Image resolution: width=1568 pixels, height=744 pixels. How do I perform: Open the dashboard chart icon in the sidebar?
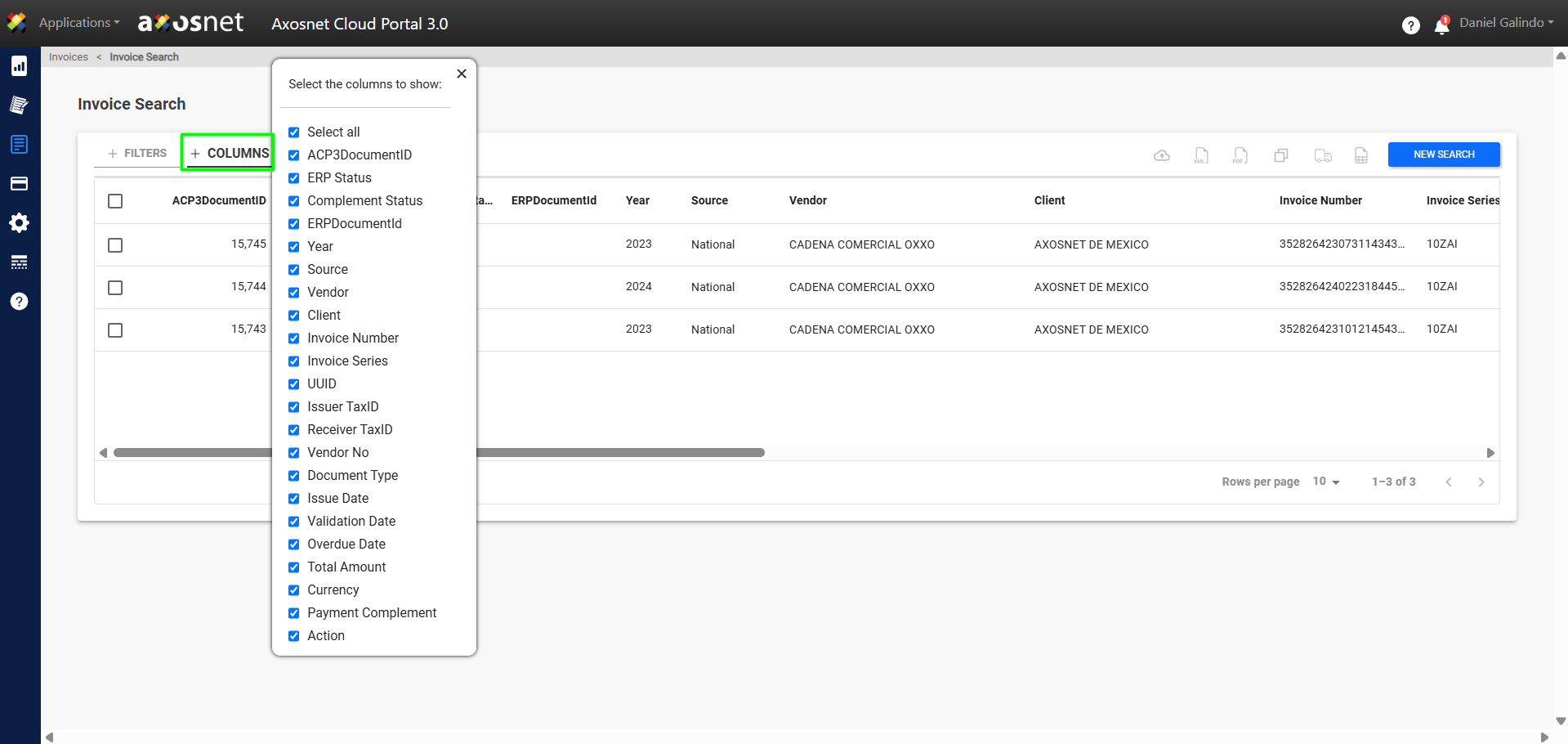[x=20, y=66]
